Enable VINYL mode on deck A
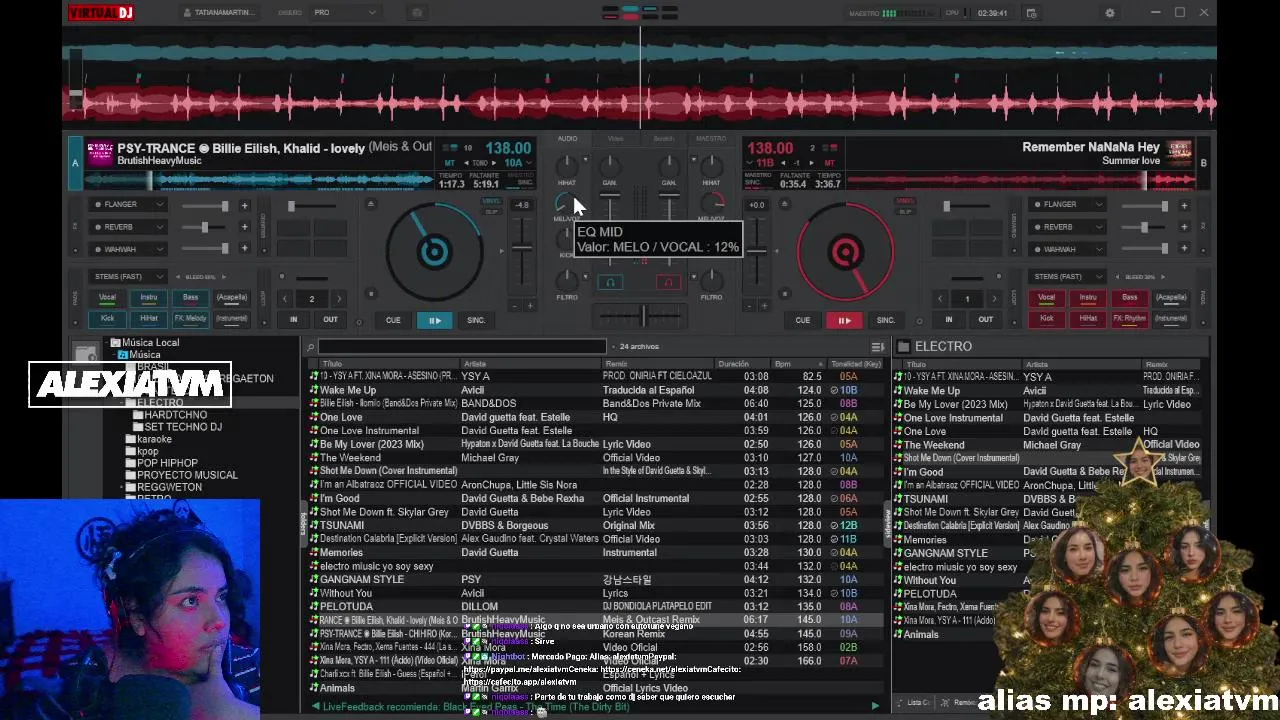1280x720 pixels. pyautogui.click(x=492, y=201)
